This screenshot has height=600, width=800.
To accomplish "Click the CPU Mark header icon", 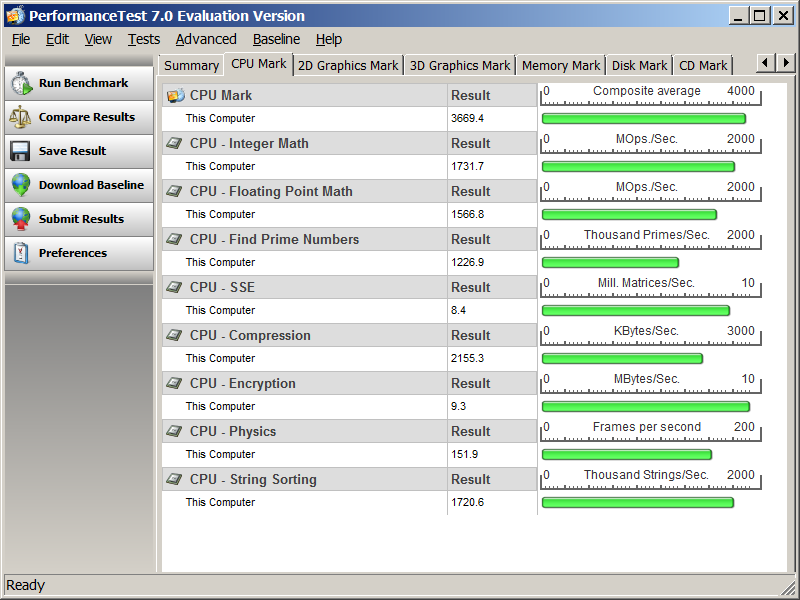I will tap(176, 95).
